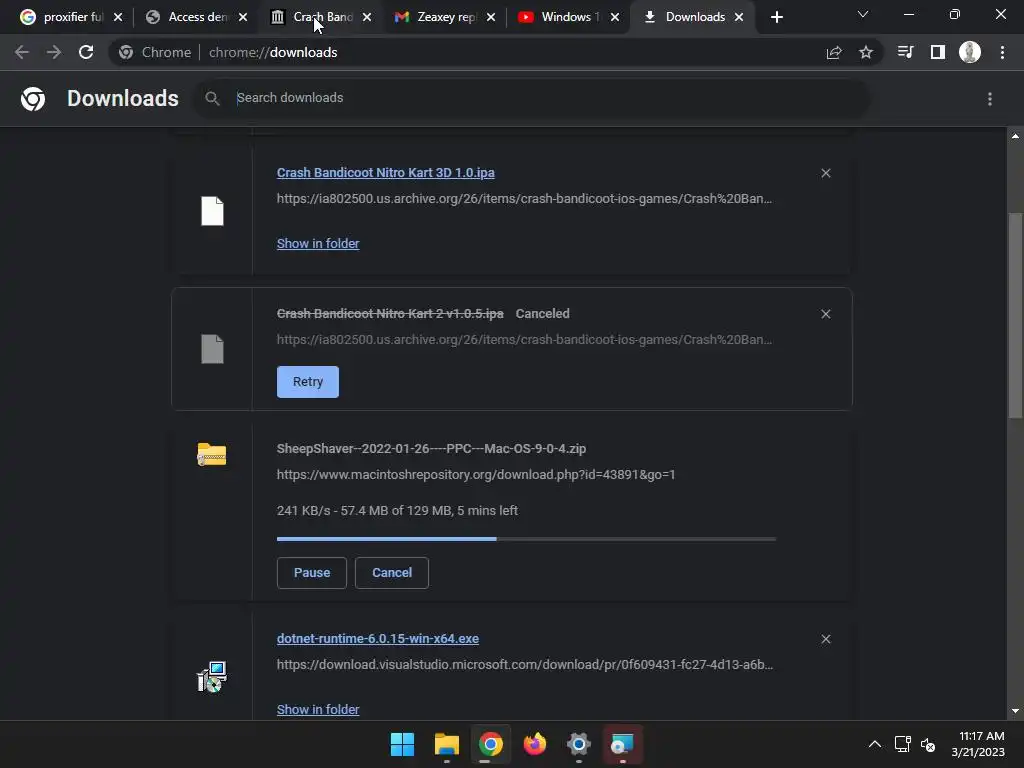Click the Chrome logo beside Downloads title
Screen dimensions: 1024x768
(33, 99)
